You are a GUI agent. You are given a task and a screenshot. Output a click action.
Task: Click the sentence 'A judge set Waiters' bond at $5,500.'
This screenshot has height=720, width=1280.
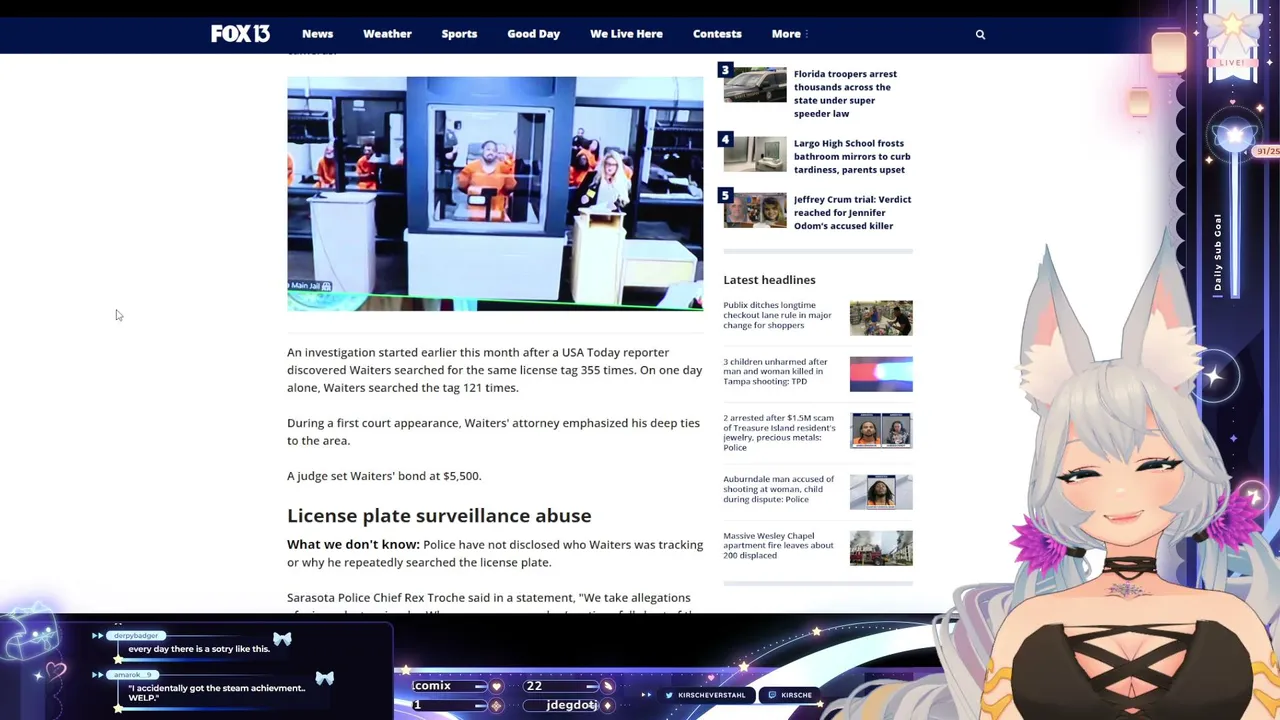(x=384, y=476)
